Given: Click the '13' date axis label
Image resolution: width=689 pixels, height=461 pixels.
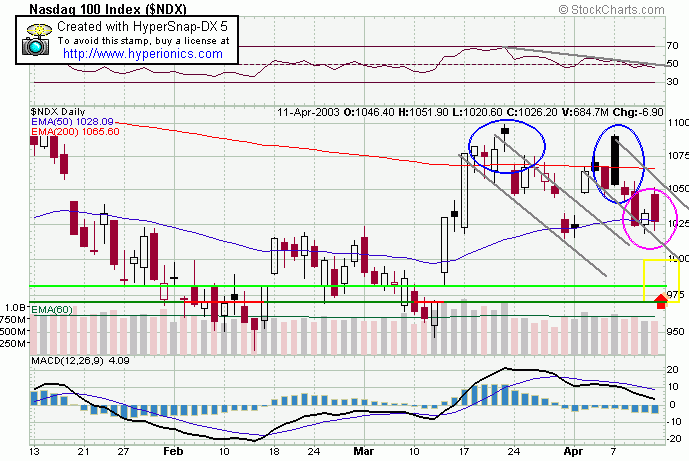Looking at the screenshot, I should click(x=34, y=452).
